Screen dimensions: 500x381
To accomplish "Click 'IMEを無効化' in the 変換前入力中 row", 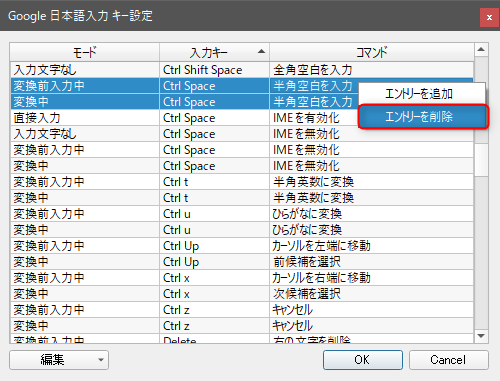I will click(371, 150).
